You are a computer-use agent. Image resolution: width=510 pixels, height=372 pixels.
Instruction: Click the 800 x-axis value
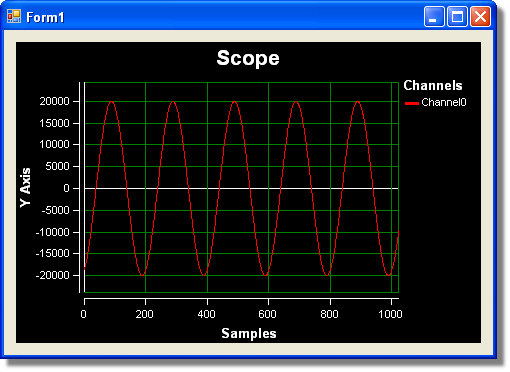pos(329,314)
